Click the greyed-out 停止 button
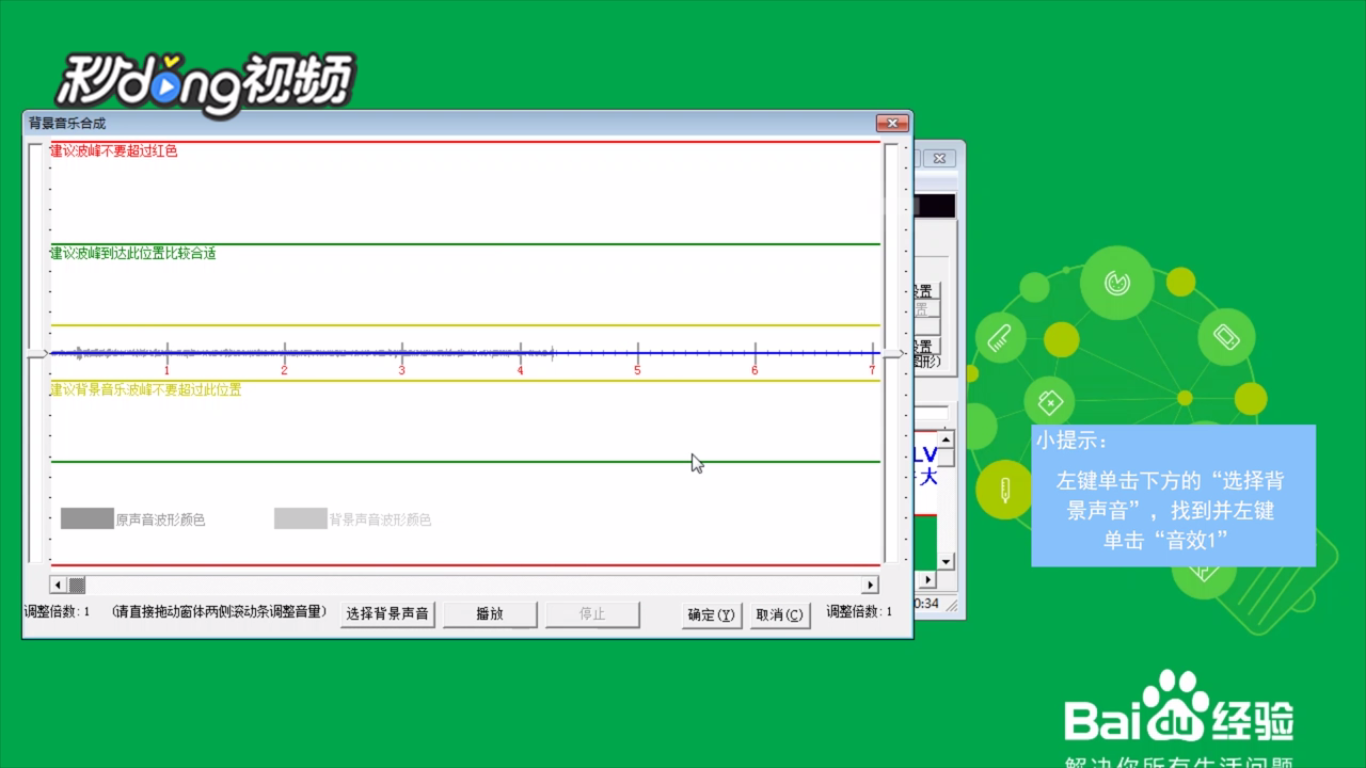1366x768 pixels. coord(592,614)
